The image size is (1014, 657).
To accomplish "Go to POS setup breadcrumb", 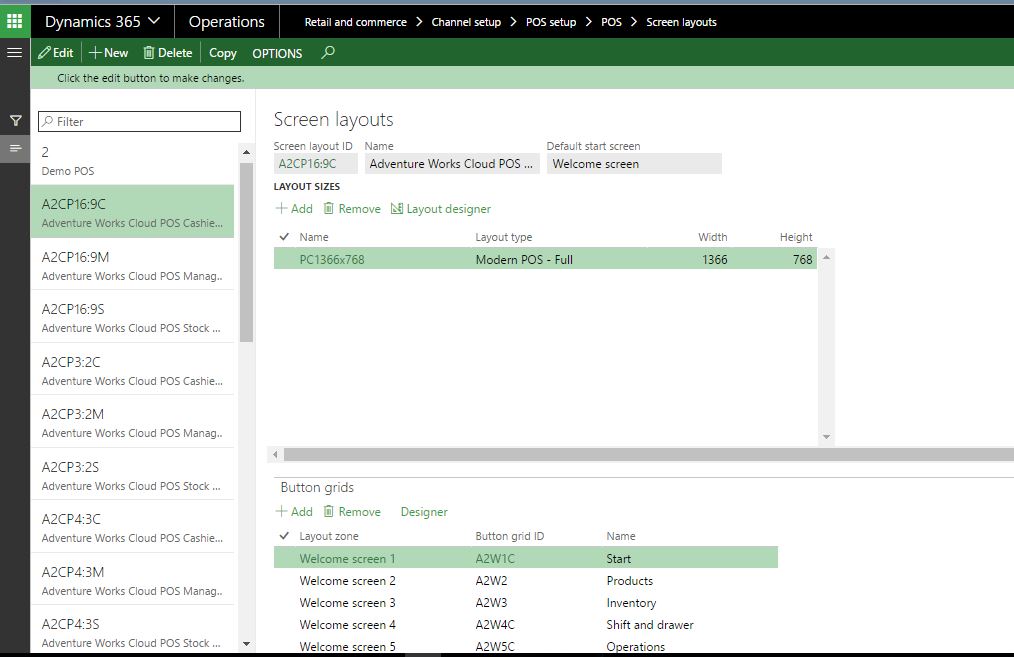I will tap(551, 22).
